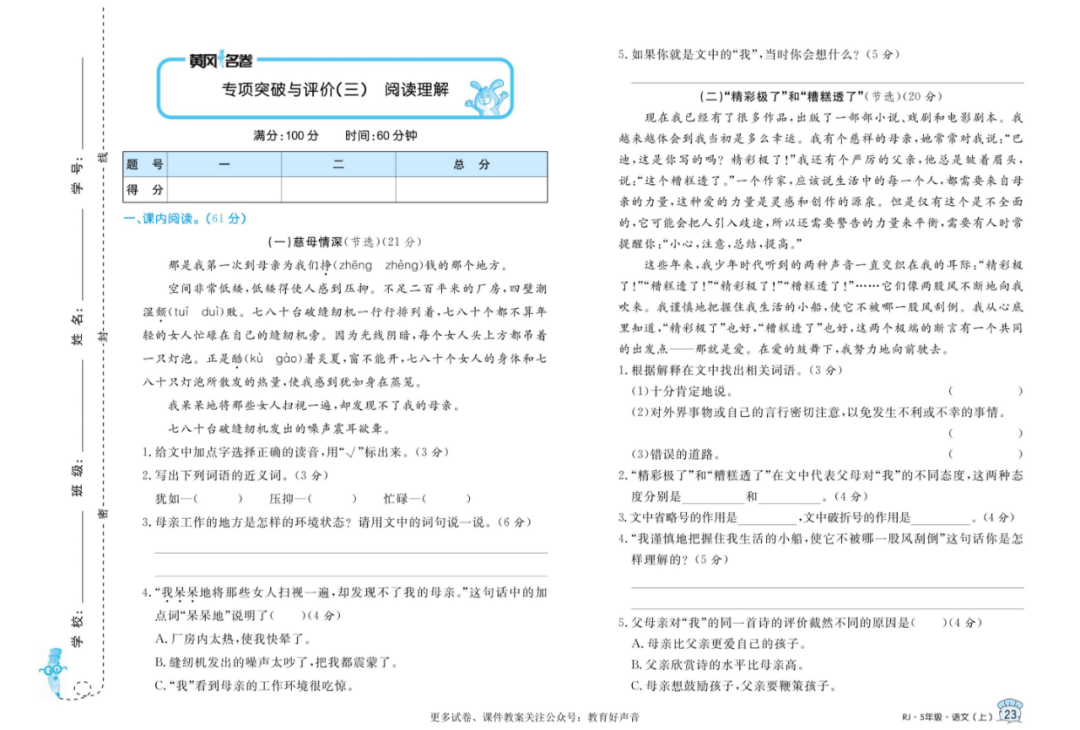Click question 4 about 我谨慎地把握住我生活的小船
Image resolution: width=1080 pixels, height=730 pixels.
pyautogui.click(x=820, y=549)
